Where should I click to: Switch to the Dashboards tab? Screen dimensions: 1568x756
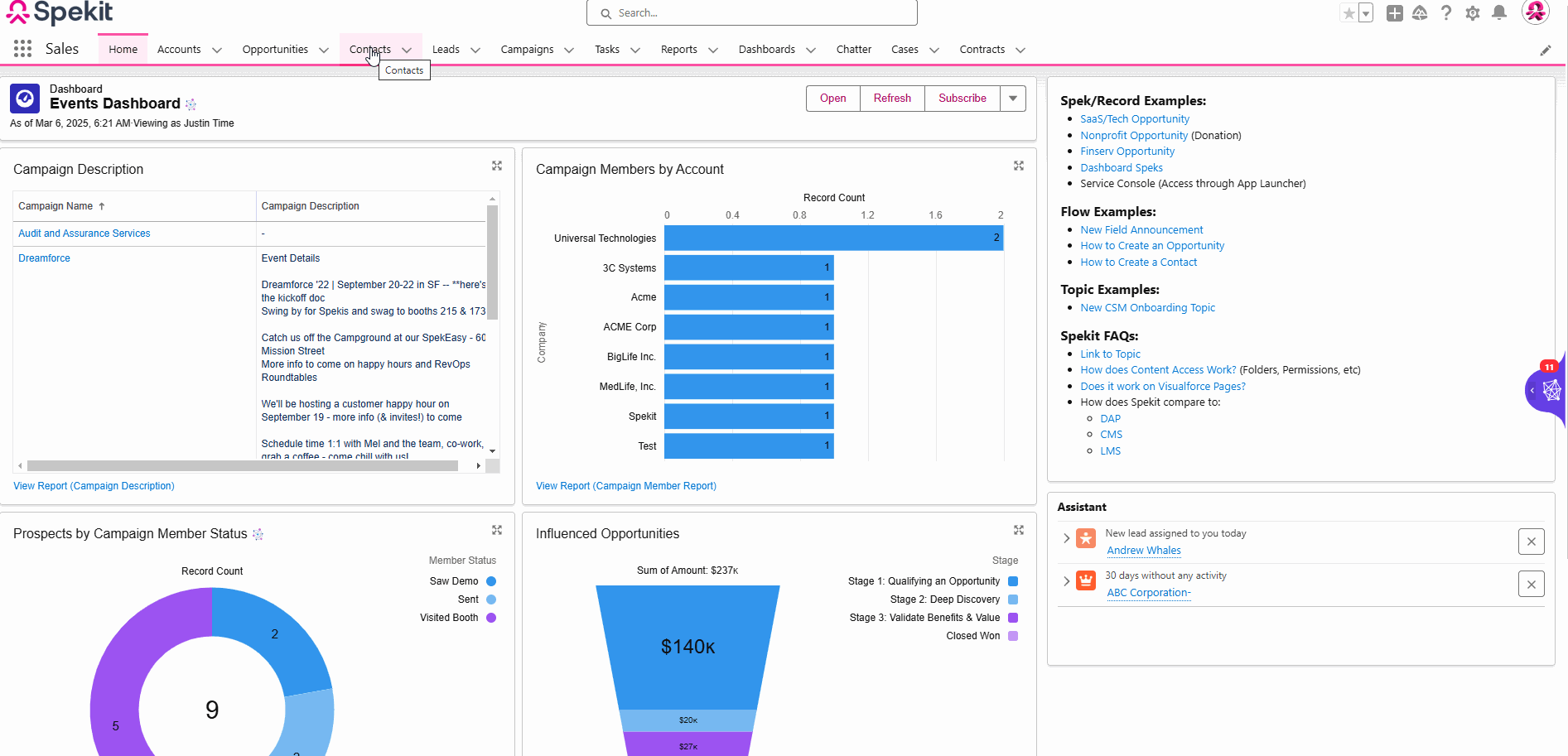(x=767, y=50)
